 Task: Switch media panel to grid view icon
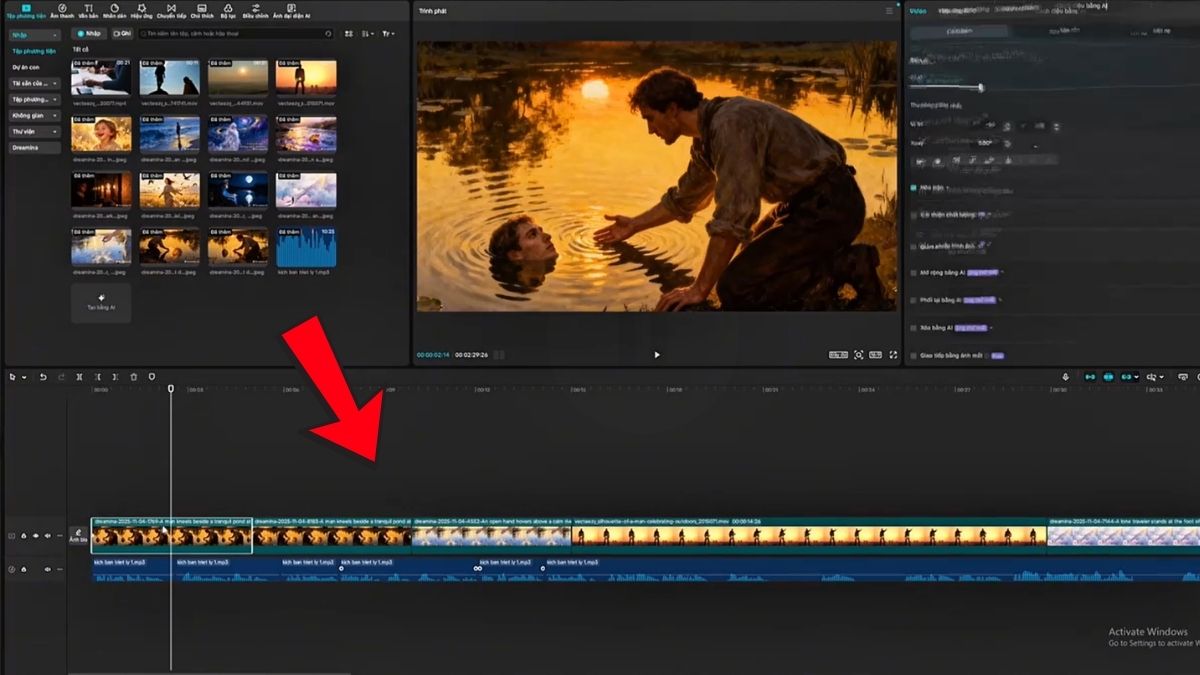[x=348, y=33]
